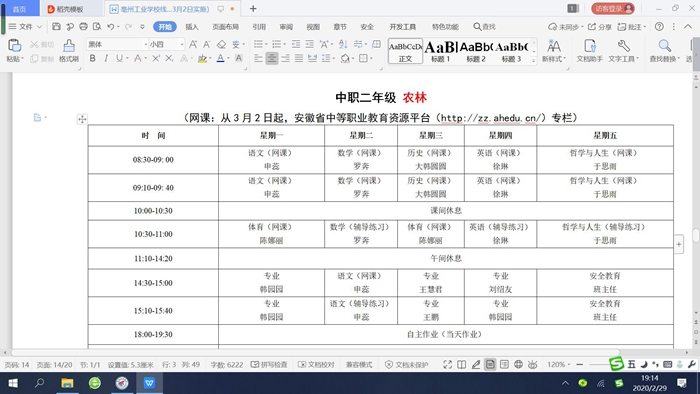This screenshot has height=394, width=700.
Task: Expand the font name dropdown
Action: click(x=146, y=44)
